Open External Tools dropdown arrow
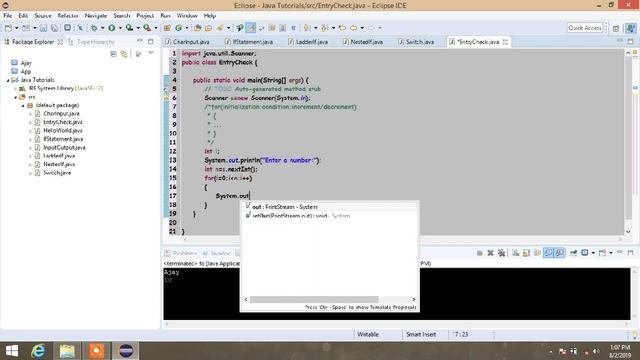 (156, 28)
